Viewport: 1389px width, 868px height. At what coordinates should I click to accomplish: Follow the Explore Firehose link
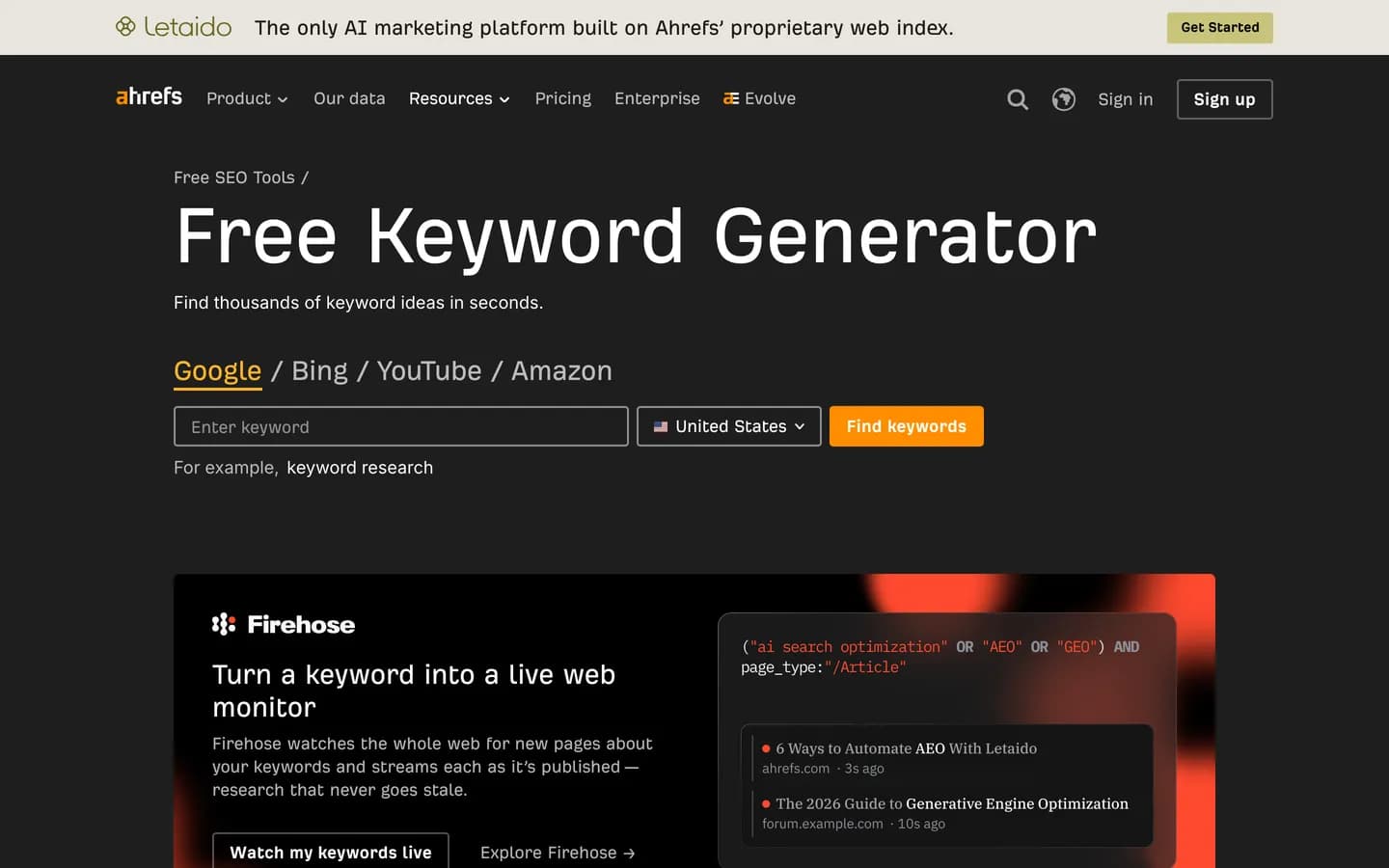pyautogui.click(x=558, y=853)
